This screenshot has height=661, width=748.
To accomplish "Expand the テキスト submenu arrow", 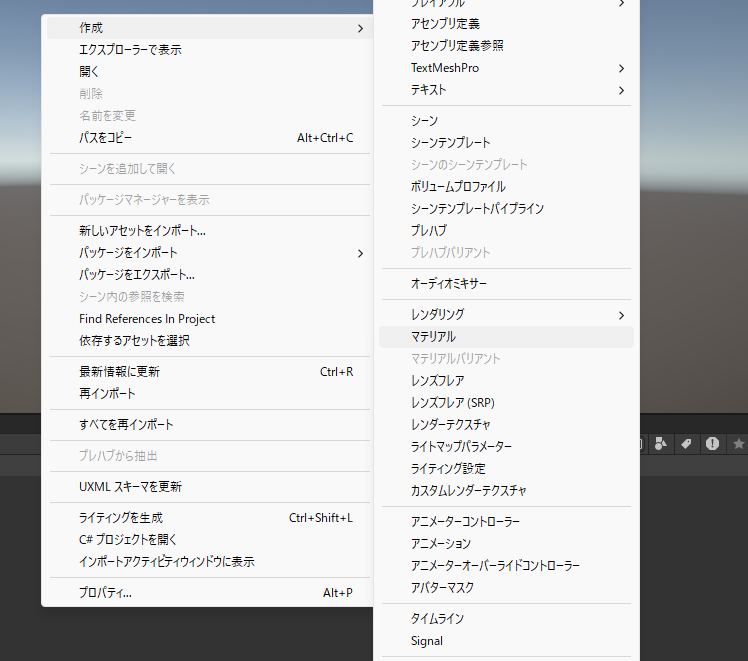I will coord(621,90).
